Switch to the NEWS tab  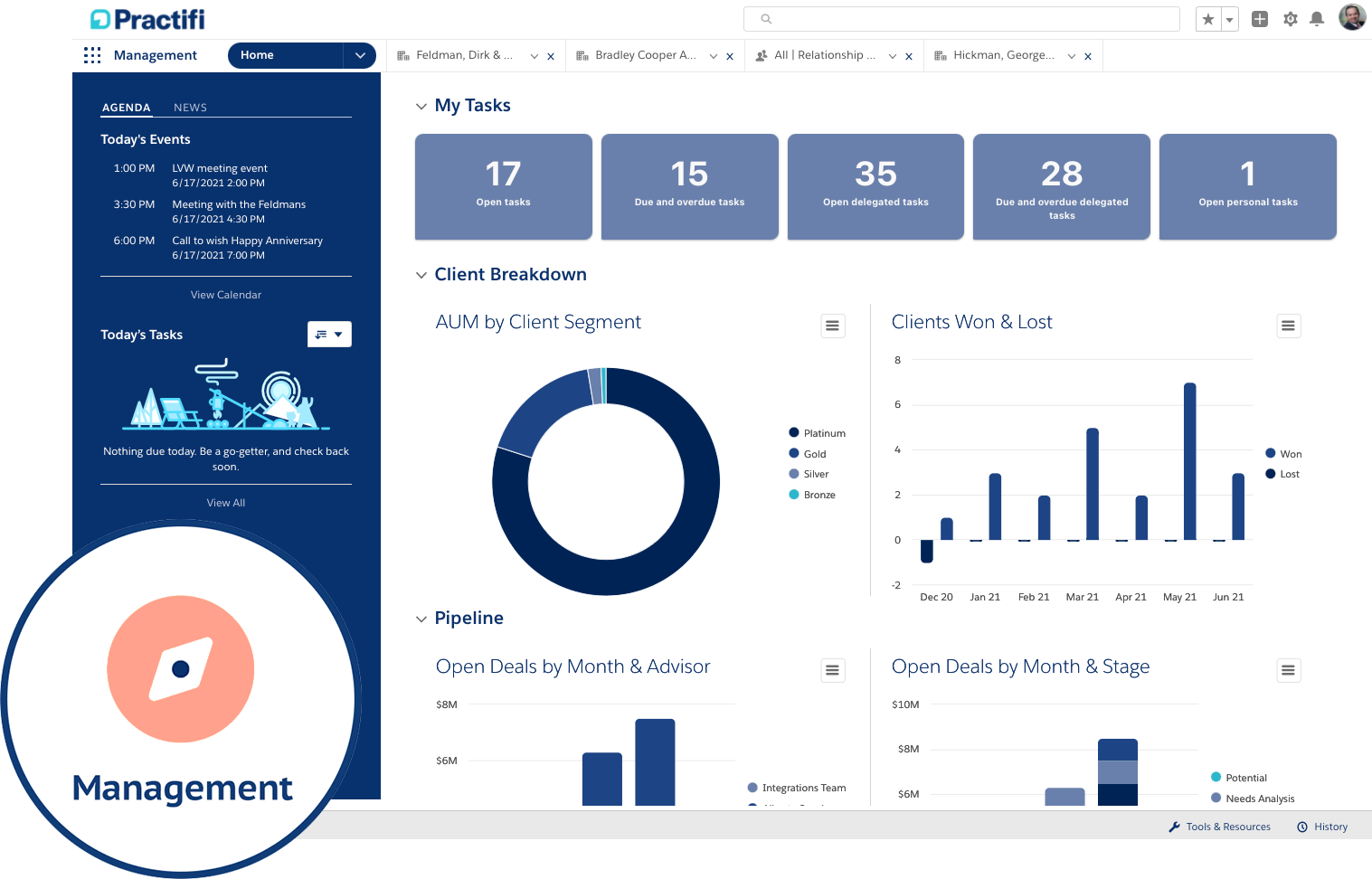coord(190,107)
